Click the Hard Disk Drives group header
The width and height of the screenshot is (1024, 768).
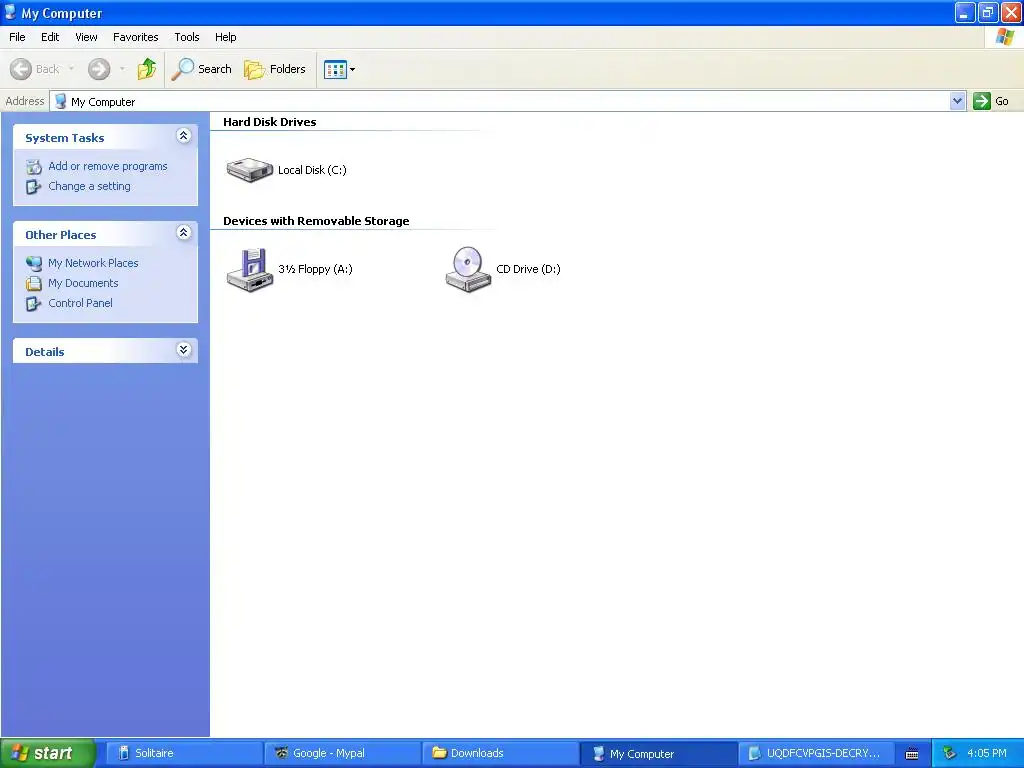pyautogui.click(x=270, y=122)
